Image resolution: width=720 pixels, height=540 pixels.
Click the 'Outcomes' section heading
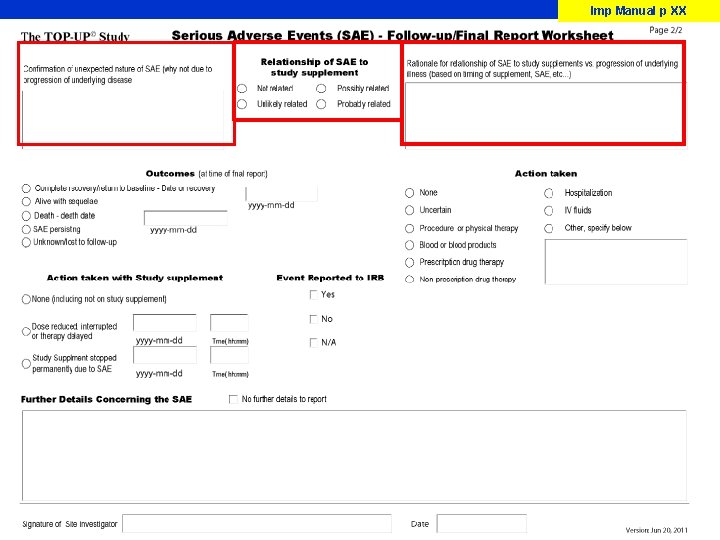(170, 174)
